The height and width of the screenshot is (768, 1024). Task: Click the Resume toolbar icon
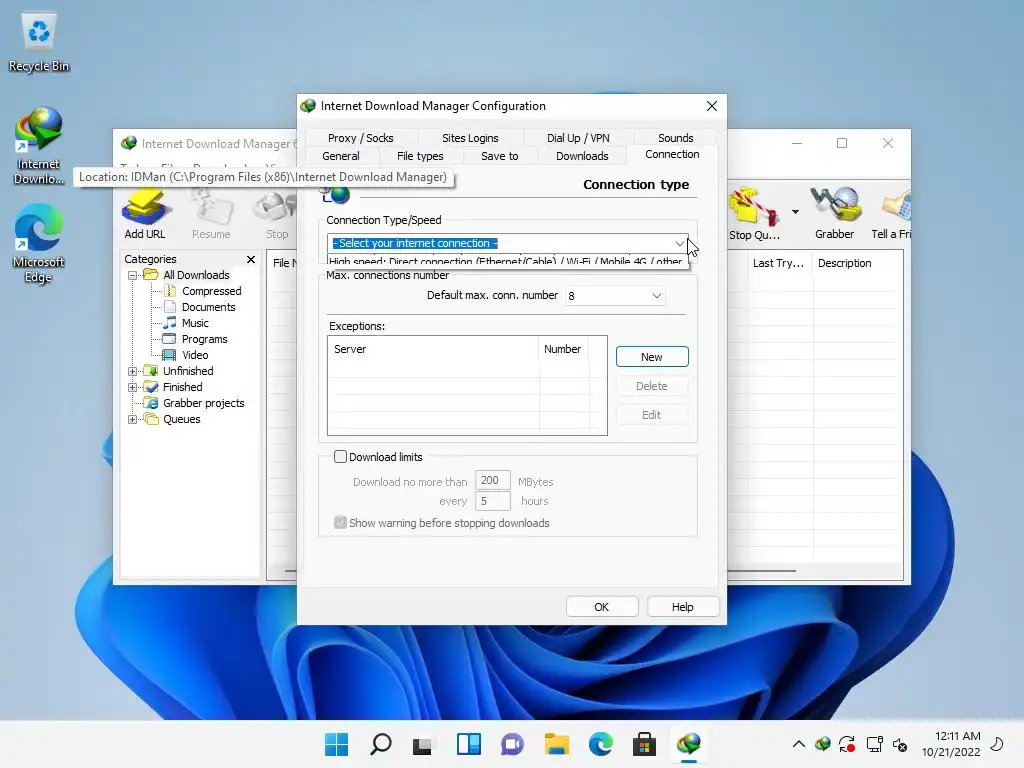211,214
